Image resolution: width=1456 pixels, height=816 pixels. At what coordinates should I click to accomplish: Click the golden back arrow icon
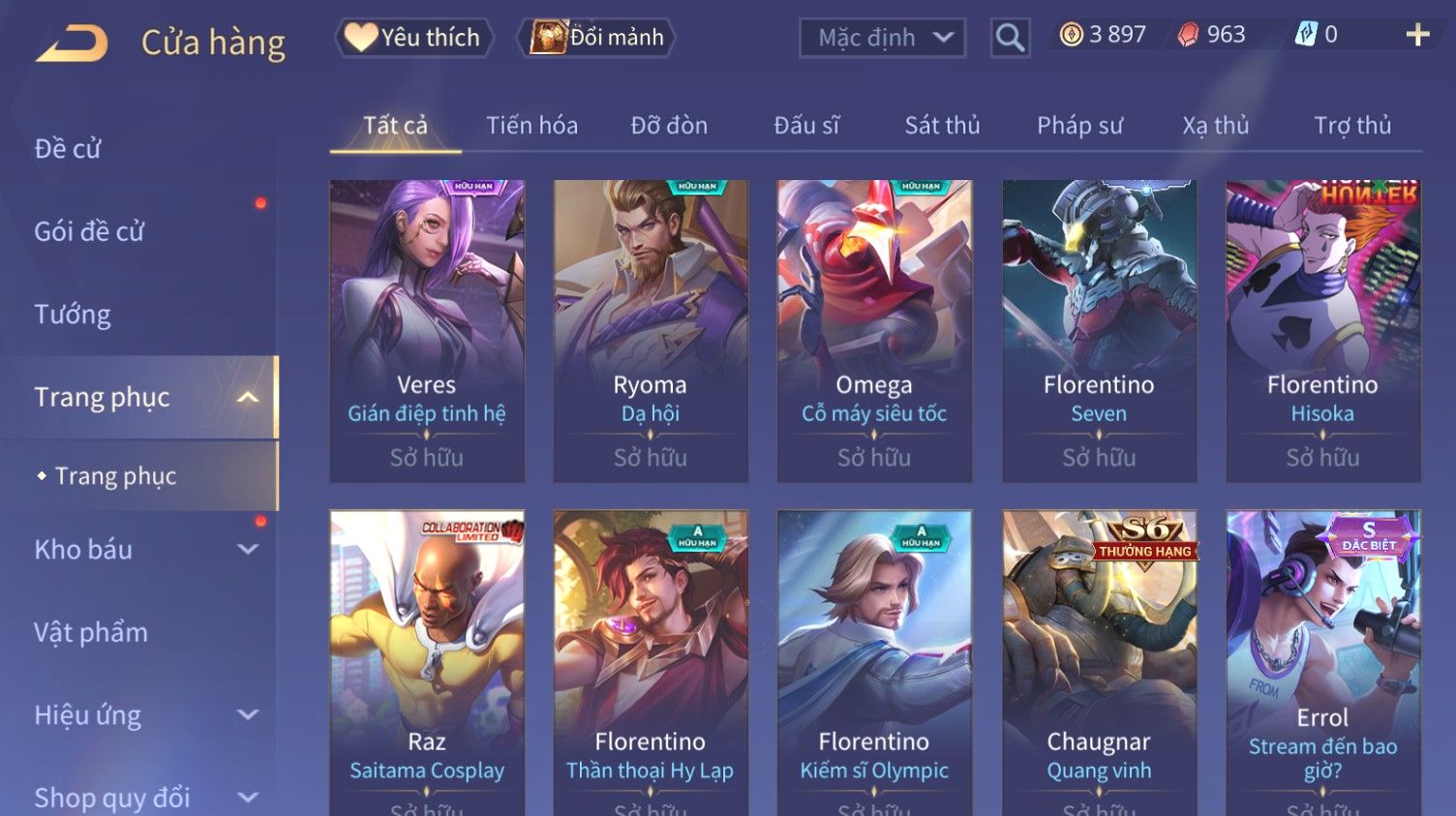[72, 44]
